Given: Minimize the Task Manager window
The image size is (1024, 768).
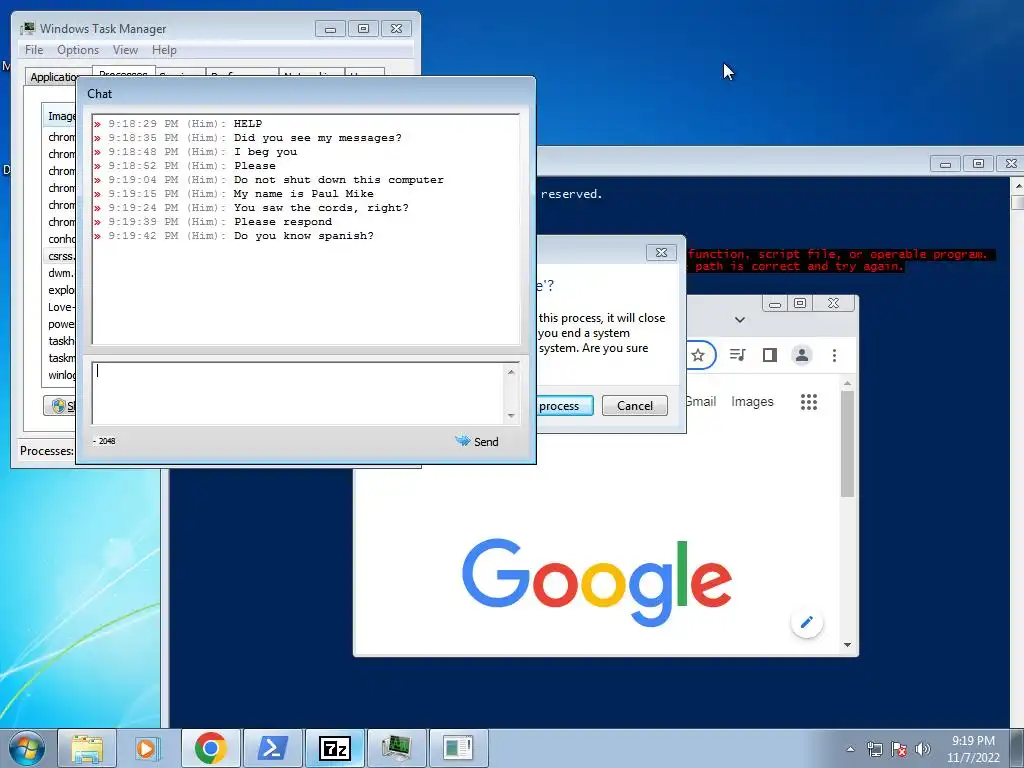Looking at the screenshot, I should [330, 29].
